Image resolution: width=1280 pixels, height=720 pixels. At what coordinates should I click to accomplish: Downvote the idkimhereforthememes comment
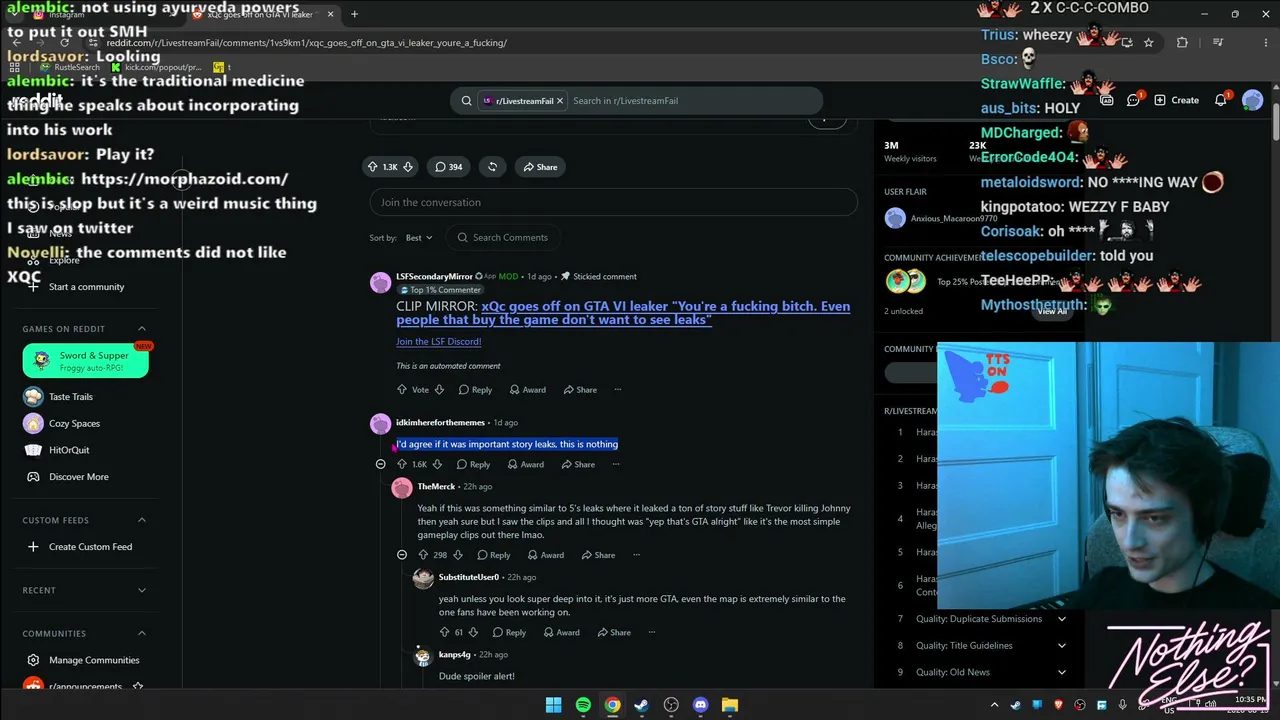coord(436,464)
